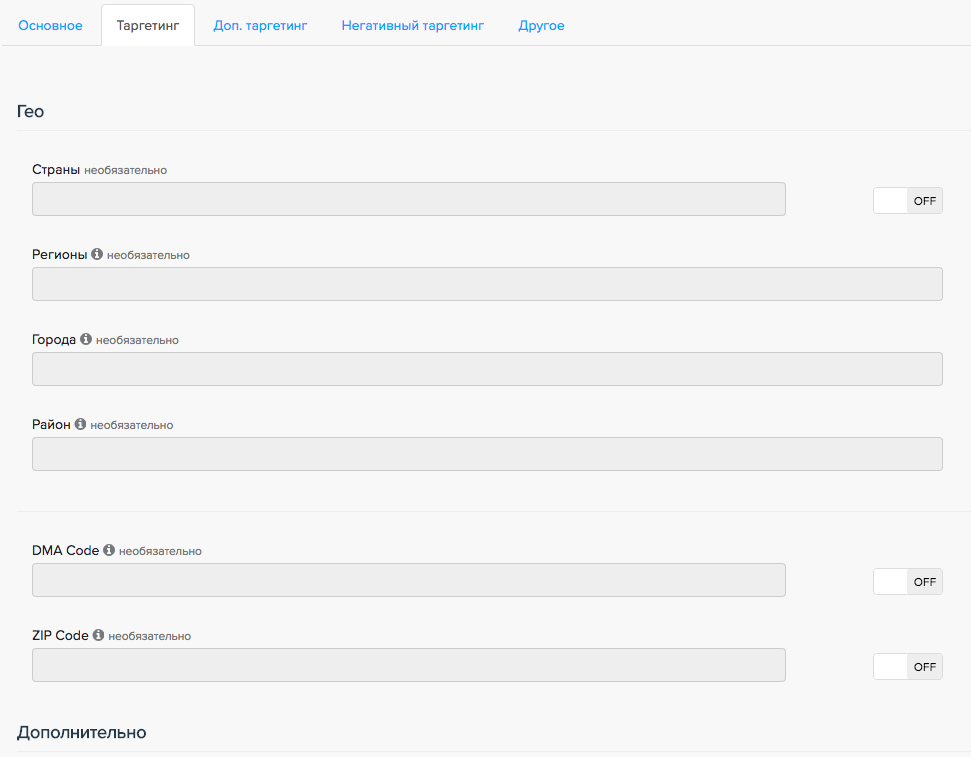Open the Города selection field
971x757 pixels.
tap(487, 369)
